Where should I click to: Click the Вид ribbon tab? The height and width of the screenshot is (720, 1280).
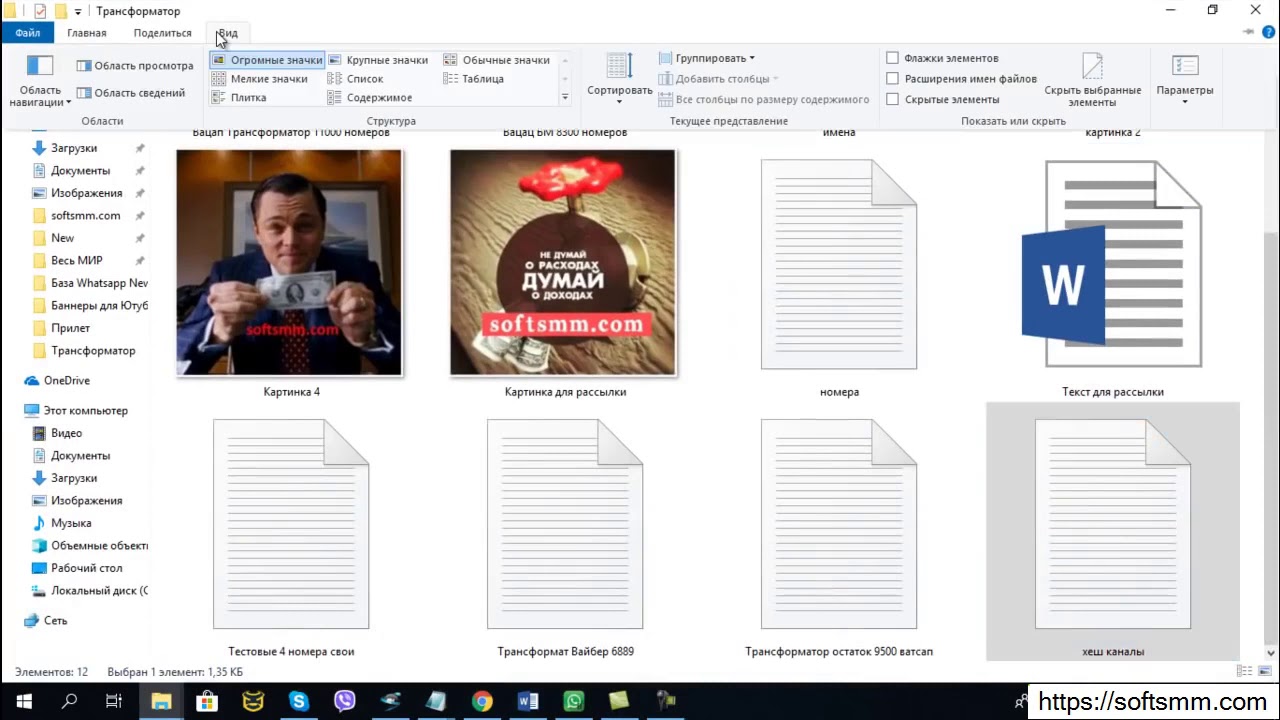(228, 33)
